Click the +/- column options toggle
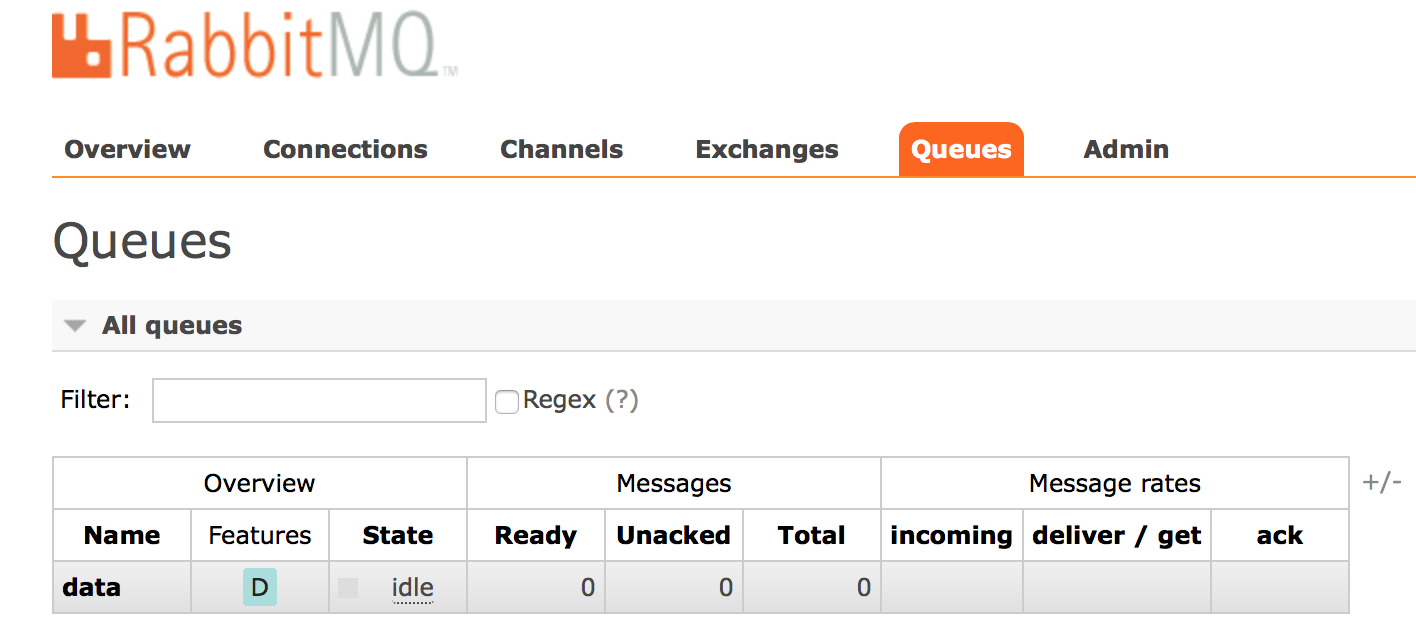The image size is (1416, 638). [1382, 483]
